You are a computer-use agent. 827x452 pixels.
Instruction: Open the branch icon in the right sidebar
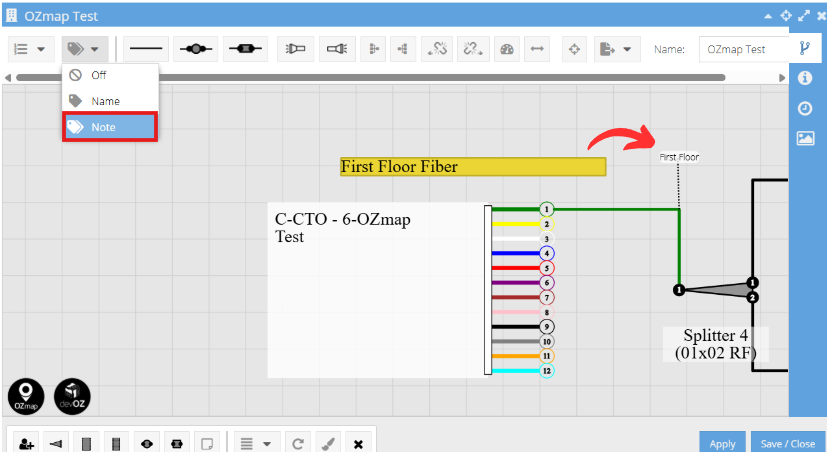pyautogui.click(x=805, y=48)
